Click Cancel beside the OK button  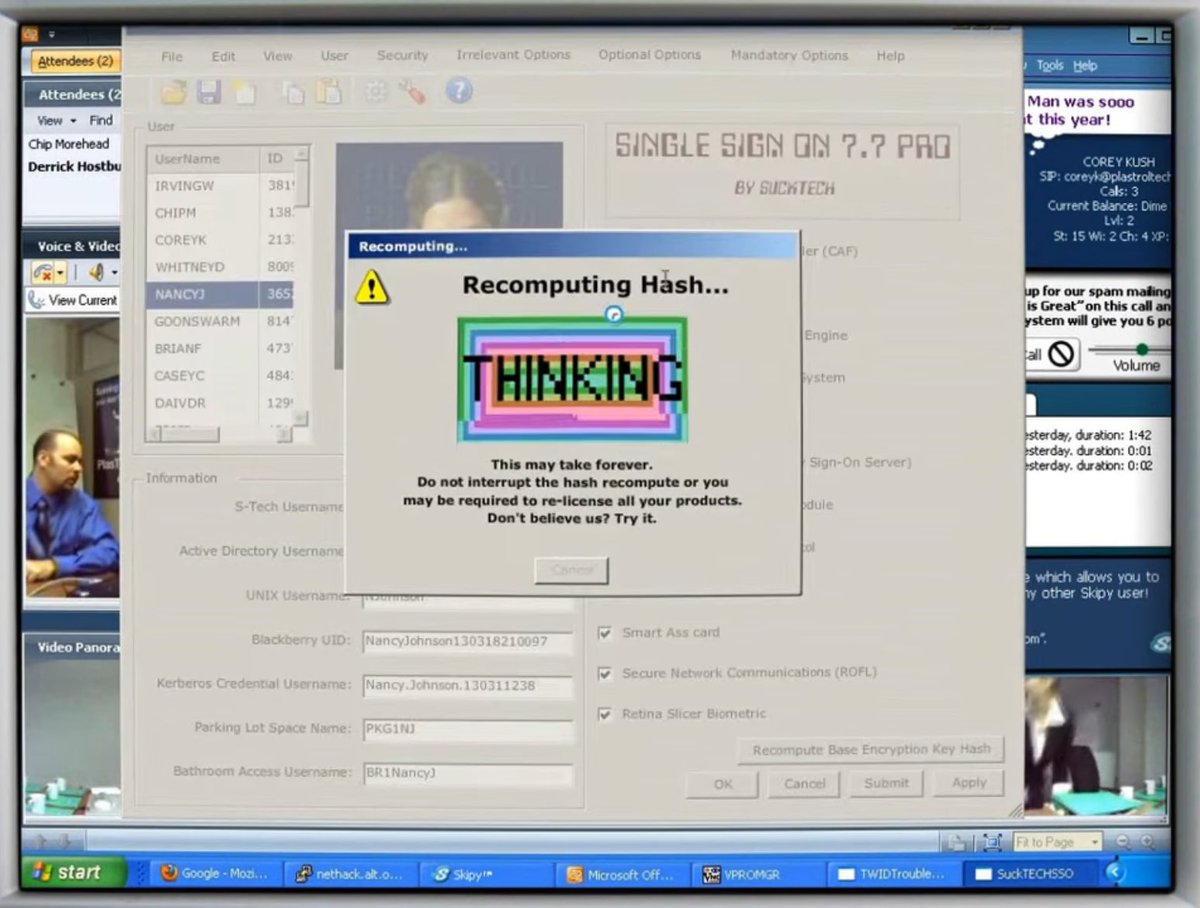coord(804,784)
